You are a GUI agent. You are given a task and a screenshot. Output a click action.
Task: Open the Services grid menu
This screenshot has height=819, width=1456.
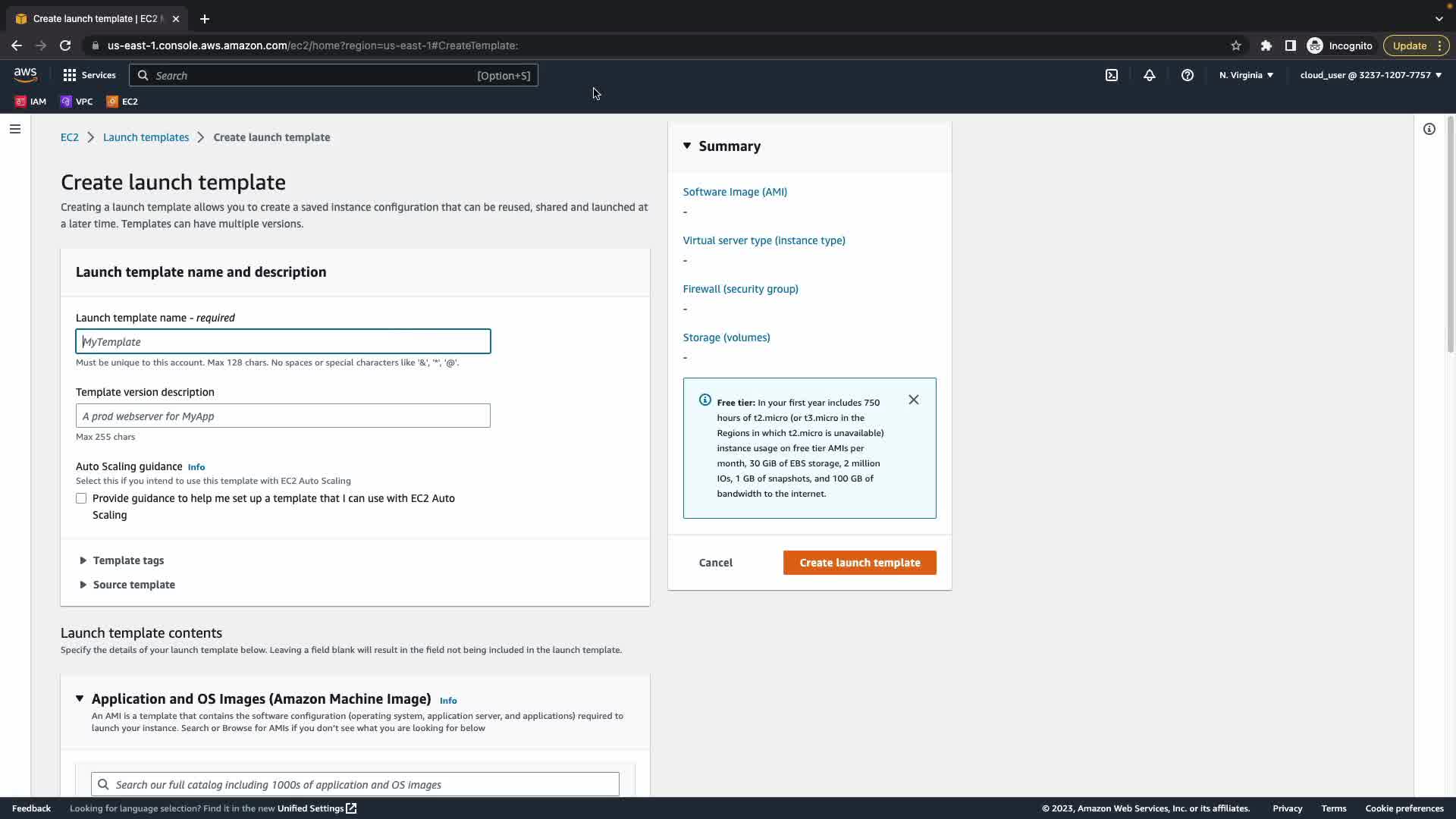click(x=89, y=75)
